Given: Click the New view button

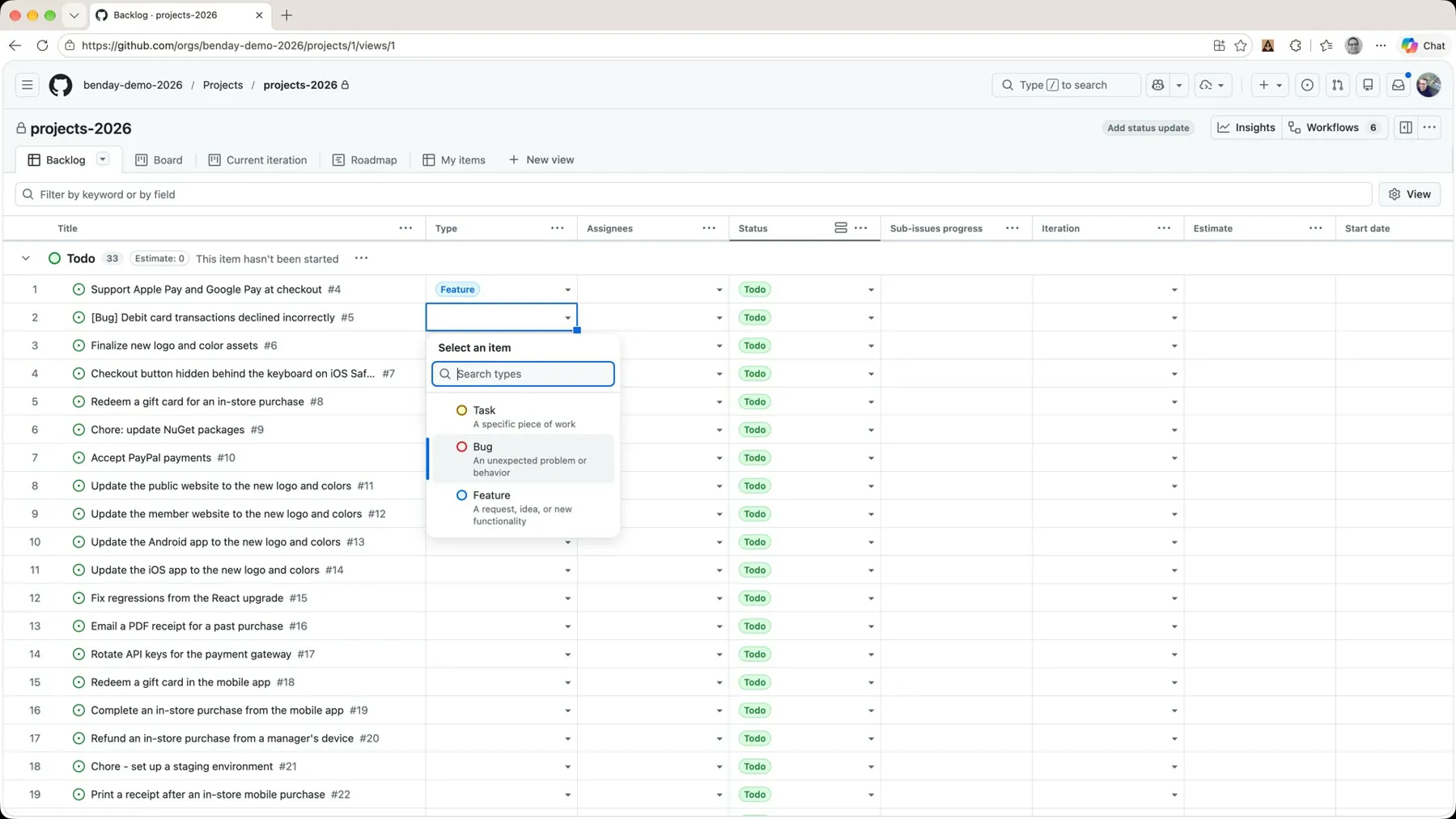Looking at the screenshot, I should pyautogui.click(x=541, y=160).
